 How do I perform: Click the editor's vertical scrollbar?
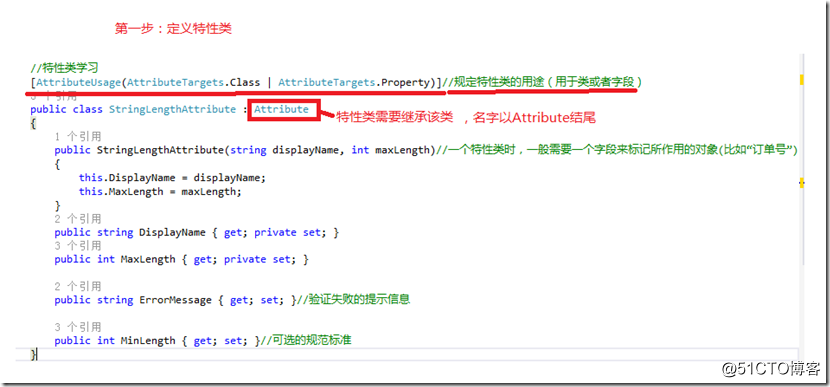point(802,159)
